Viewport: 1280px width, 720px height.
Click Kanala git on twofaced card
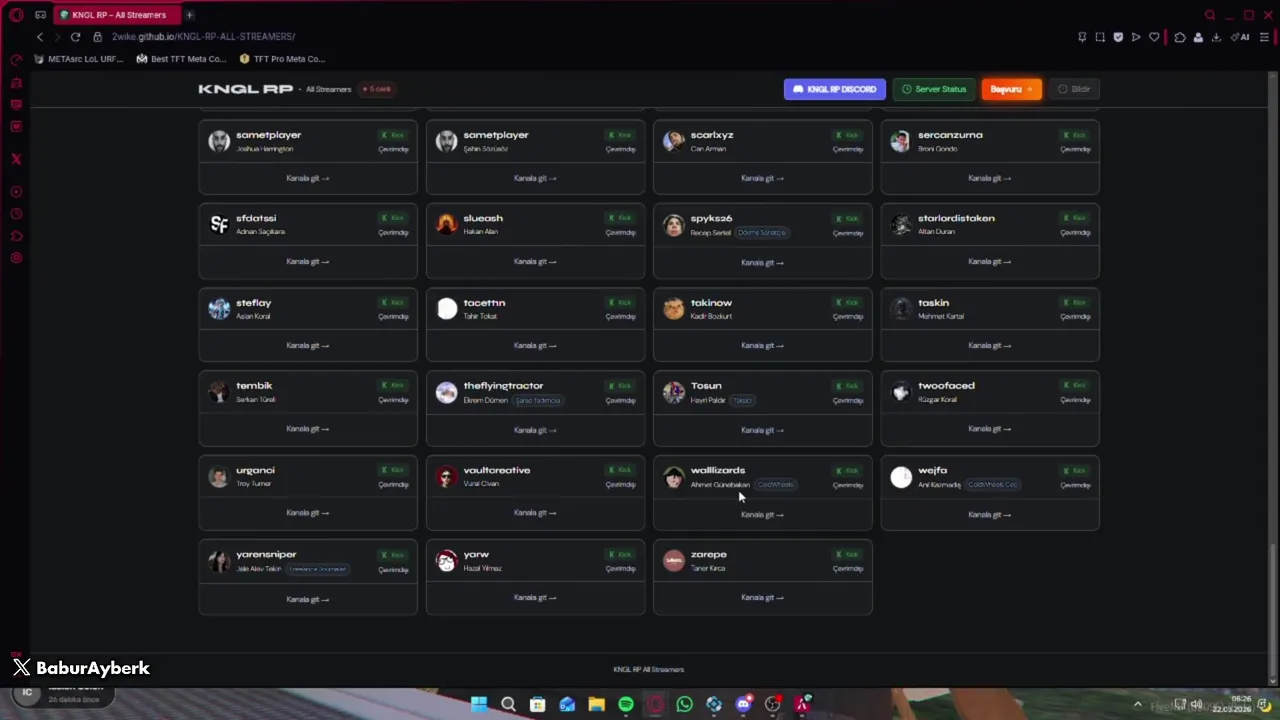(x=989, y=428)
